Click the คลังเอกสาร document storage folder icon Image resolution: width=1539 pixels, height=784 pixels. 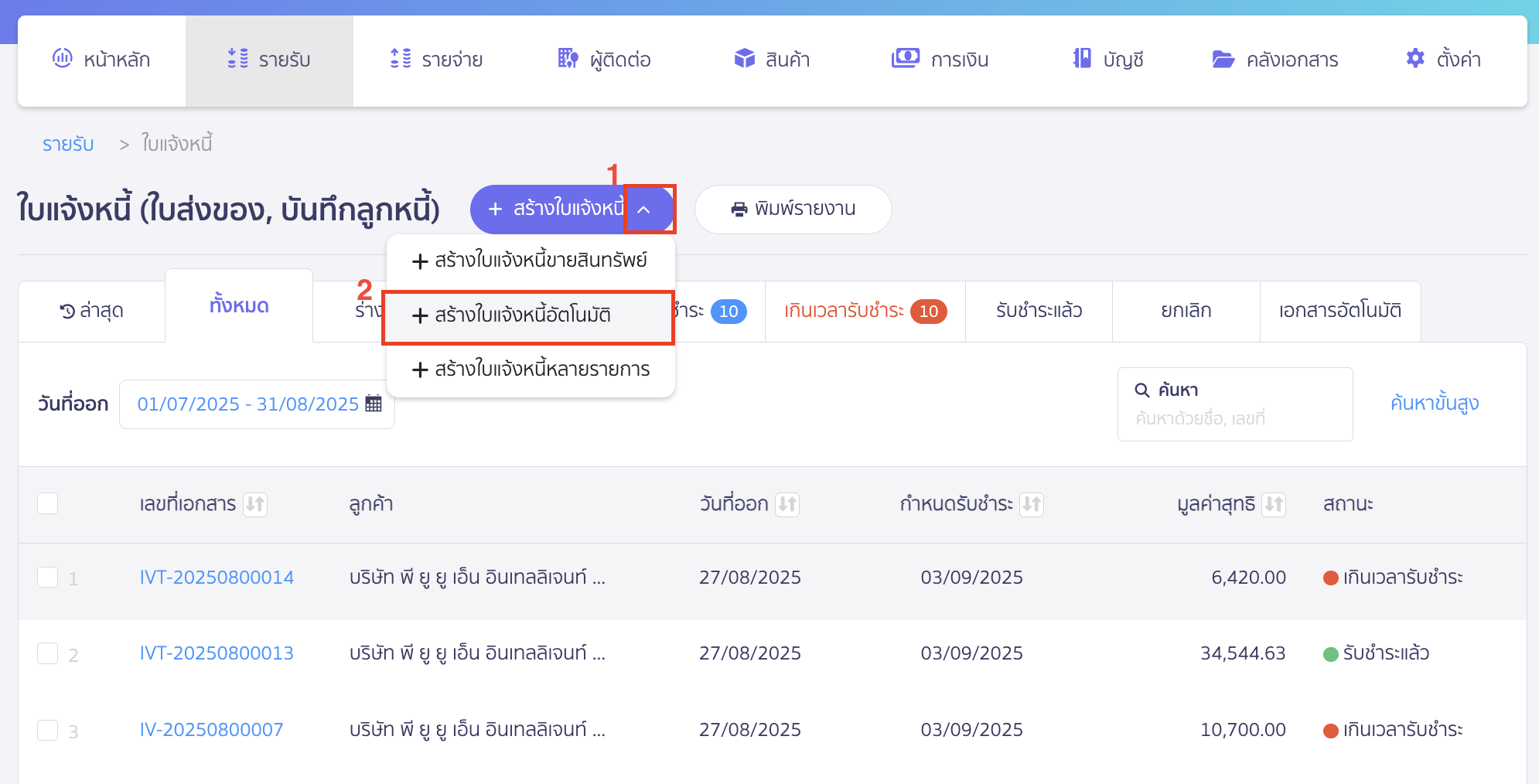(1223, 58)
